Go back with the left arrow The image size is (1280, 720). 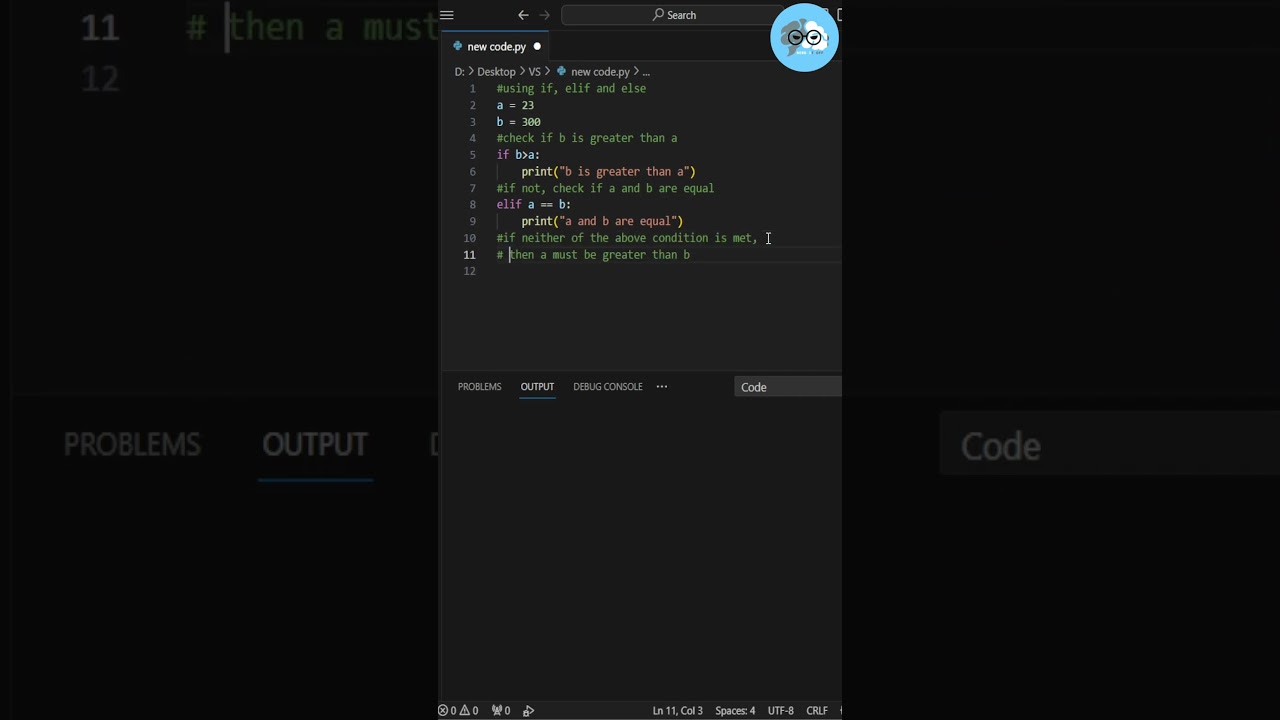coord(523,15)
